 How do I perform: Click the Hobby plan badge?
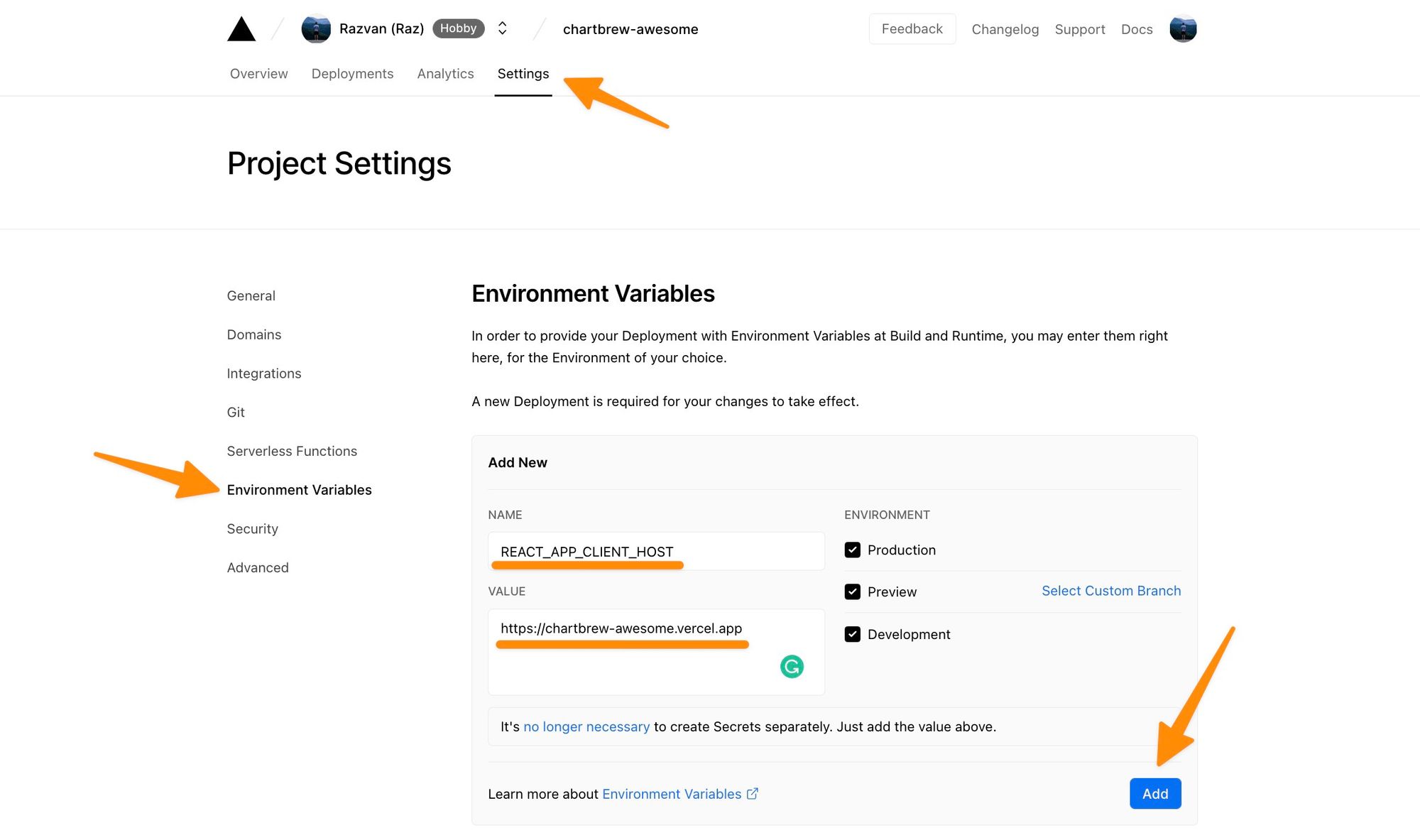458,28
